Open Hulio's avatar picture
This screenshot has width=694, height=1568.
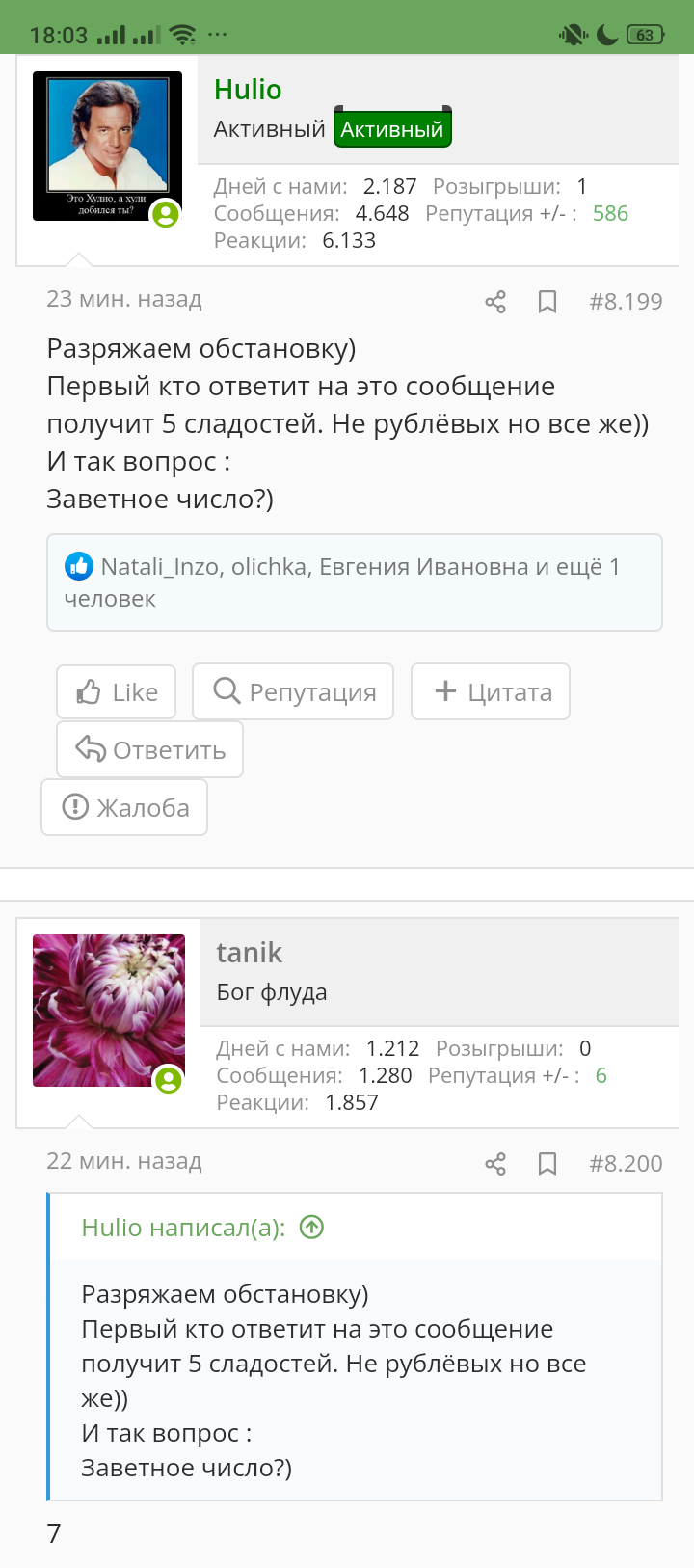tap(107, 146)
